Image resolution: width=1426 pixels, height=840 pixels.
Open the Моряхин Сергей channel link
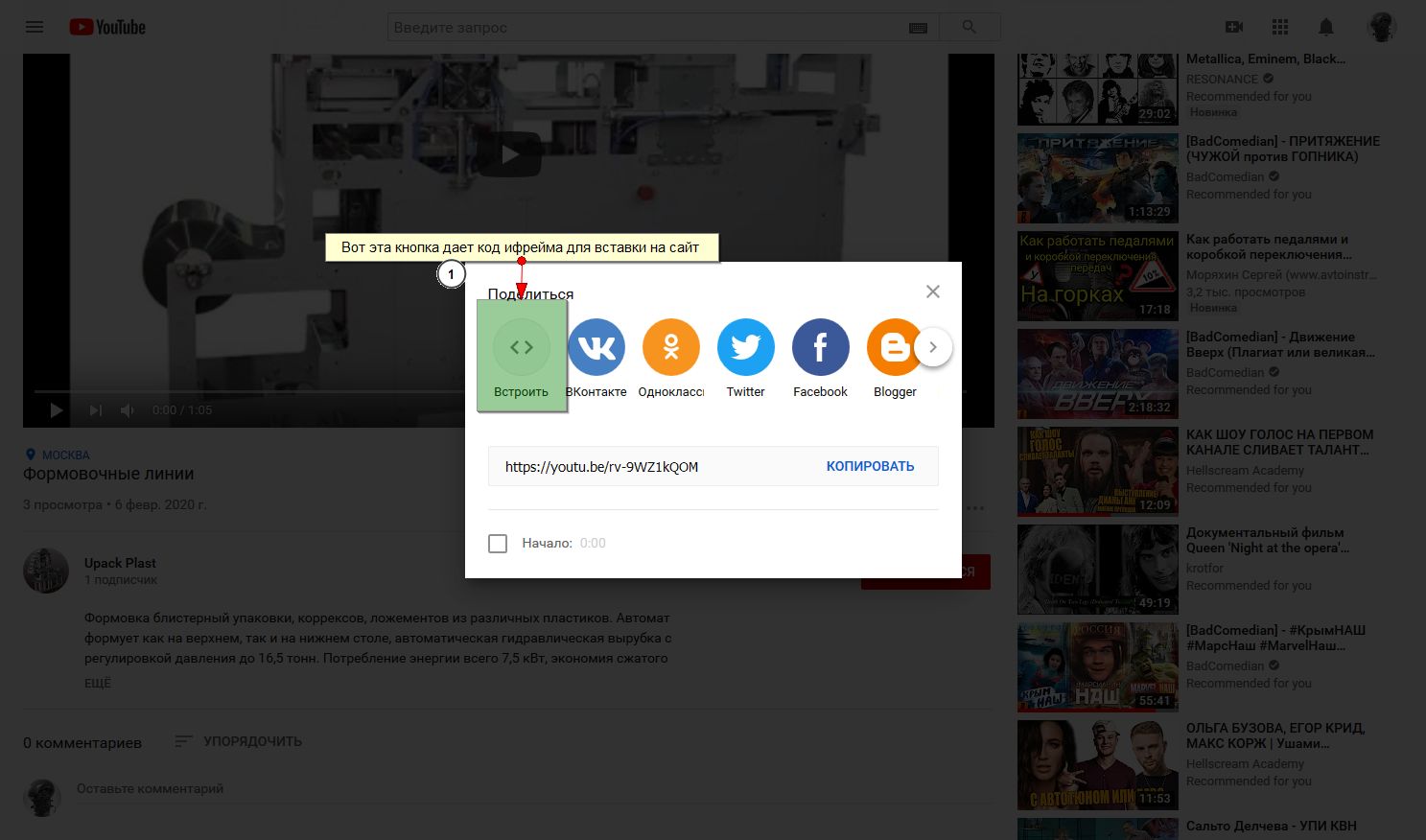(x=1281, y=275)
